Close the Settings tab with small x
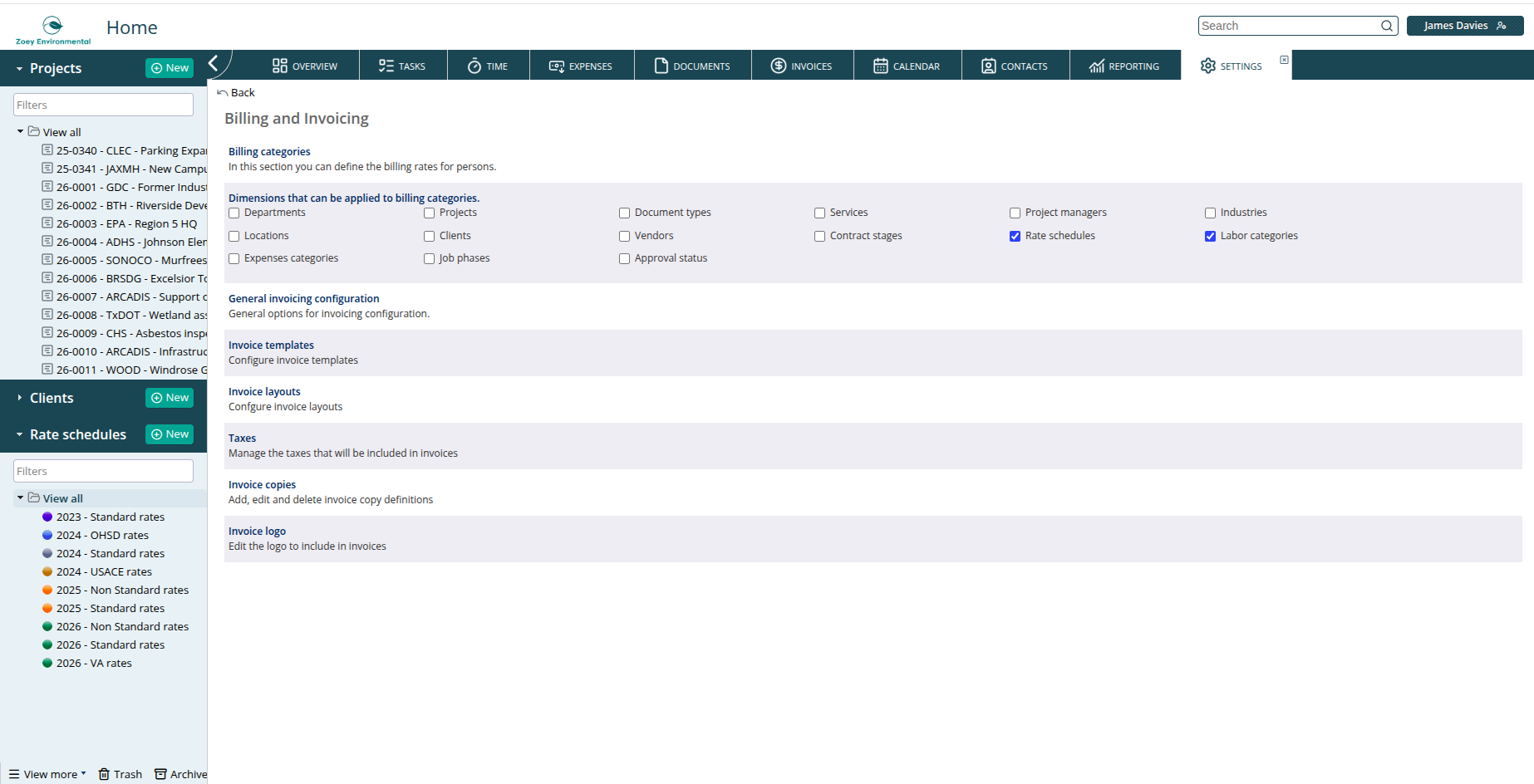Image resolution: width=1534 pixels, height=784 pixels. pos(1284,60)
